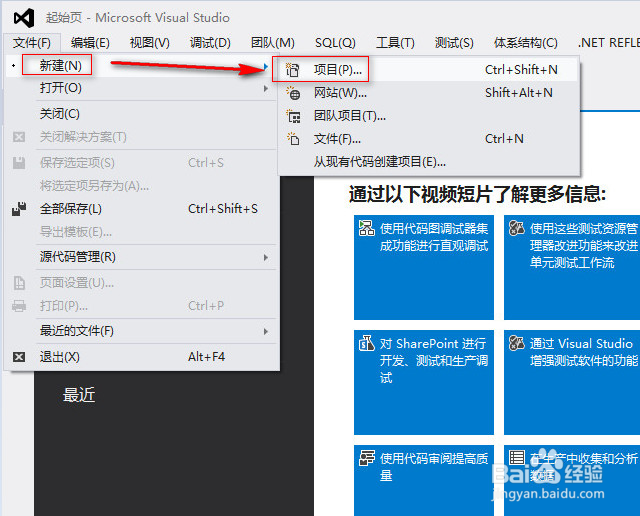Click the greyed Print printer icon
Viewport: 640px width, 516px height.
click(19, 306)
